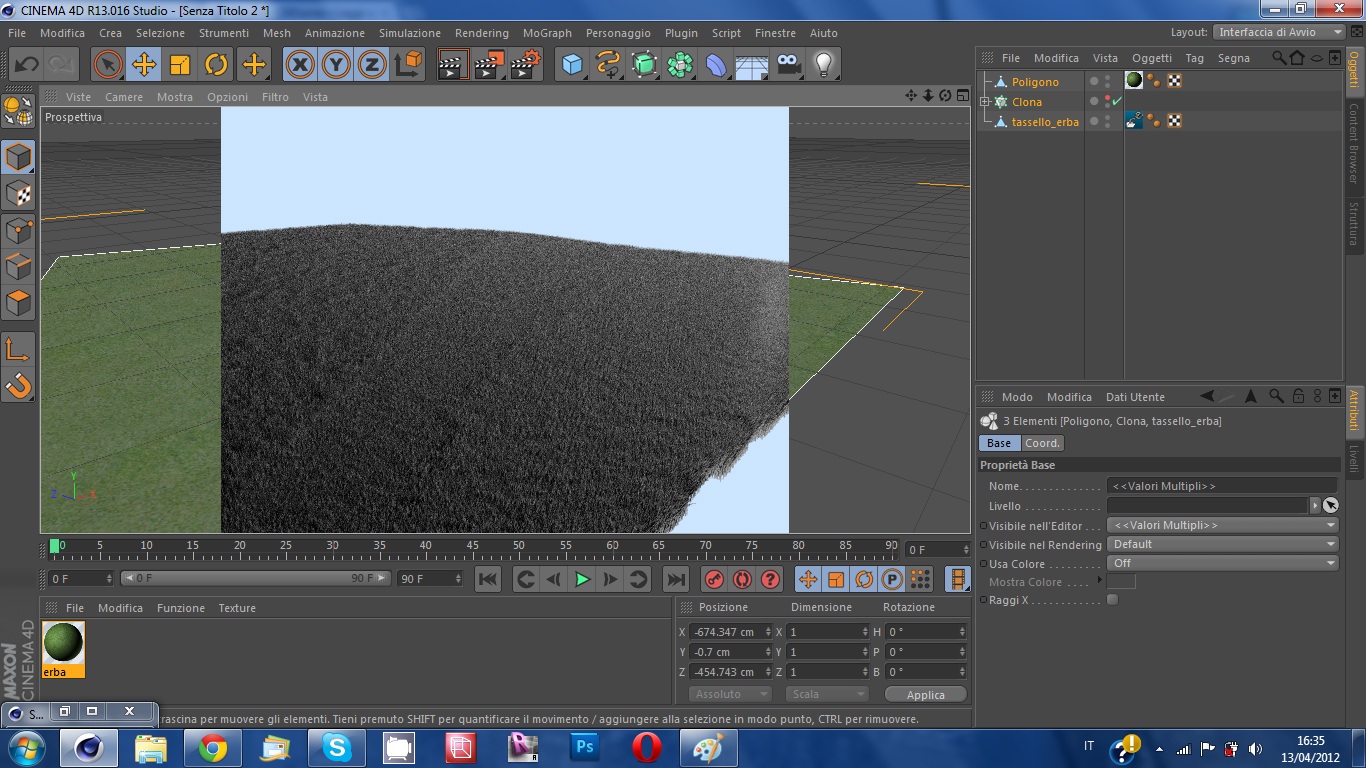Click the Photoshop icon in the taskbar
1366x768 pixels.
585,748
